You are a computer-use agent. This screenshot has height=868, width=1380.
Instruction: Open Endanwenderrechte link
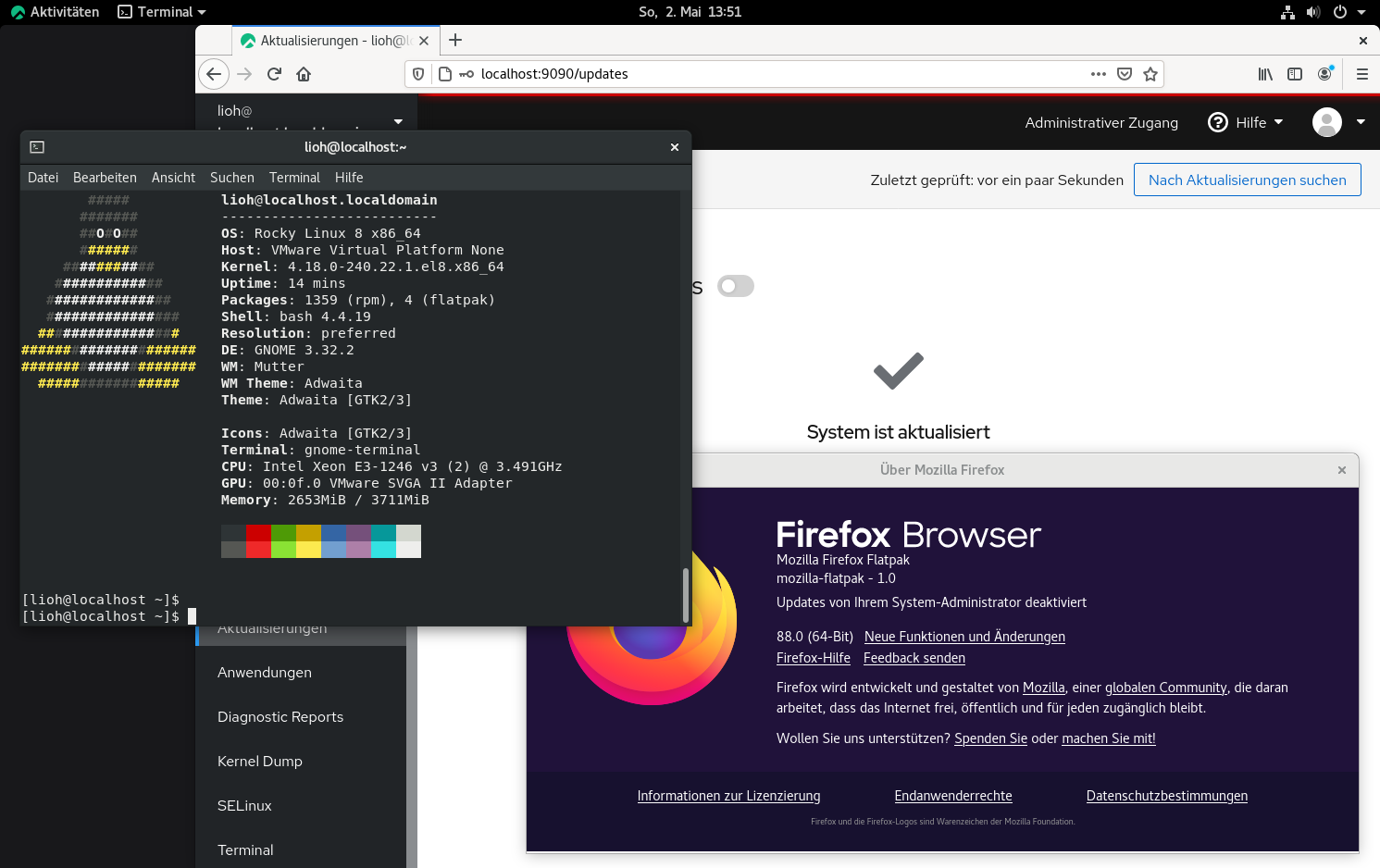(x=953, y=796)
